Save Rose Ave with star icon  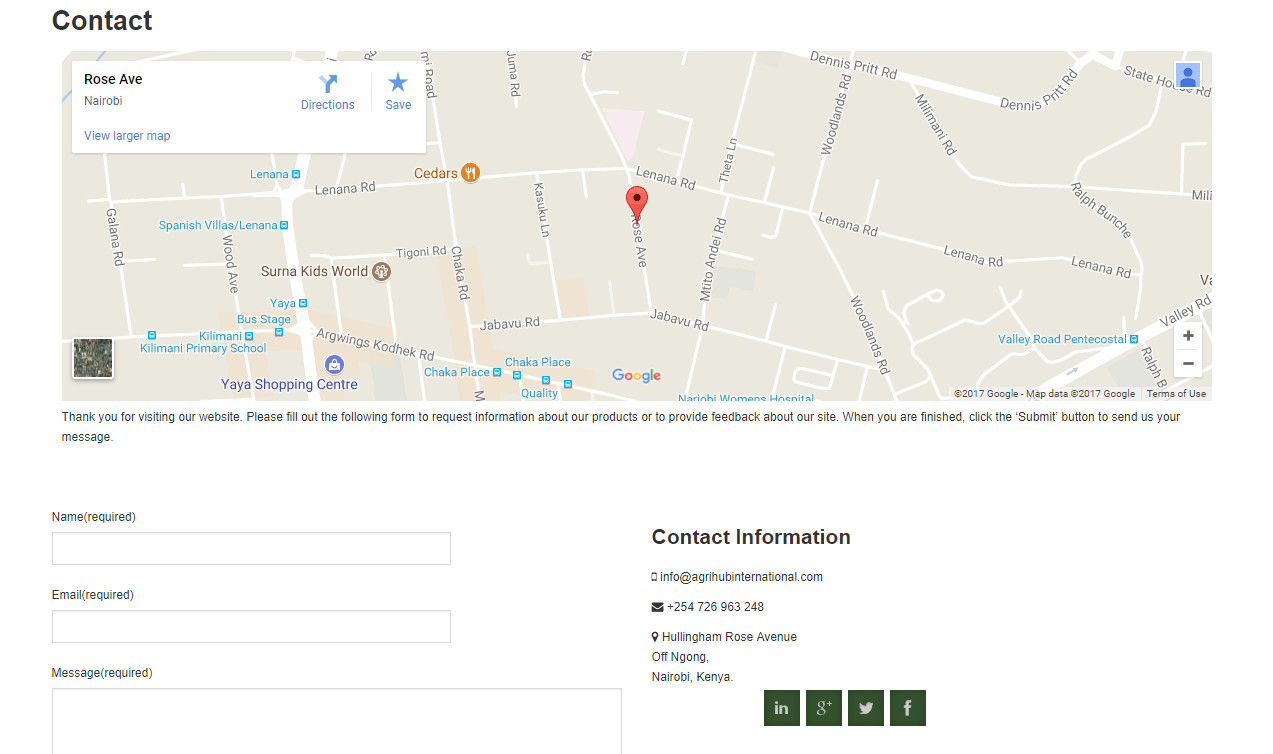[x=398, y=82]
